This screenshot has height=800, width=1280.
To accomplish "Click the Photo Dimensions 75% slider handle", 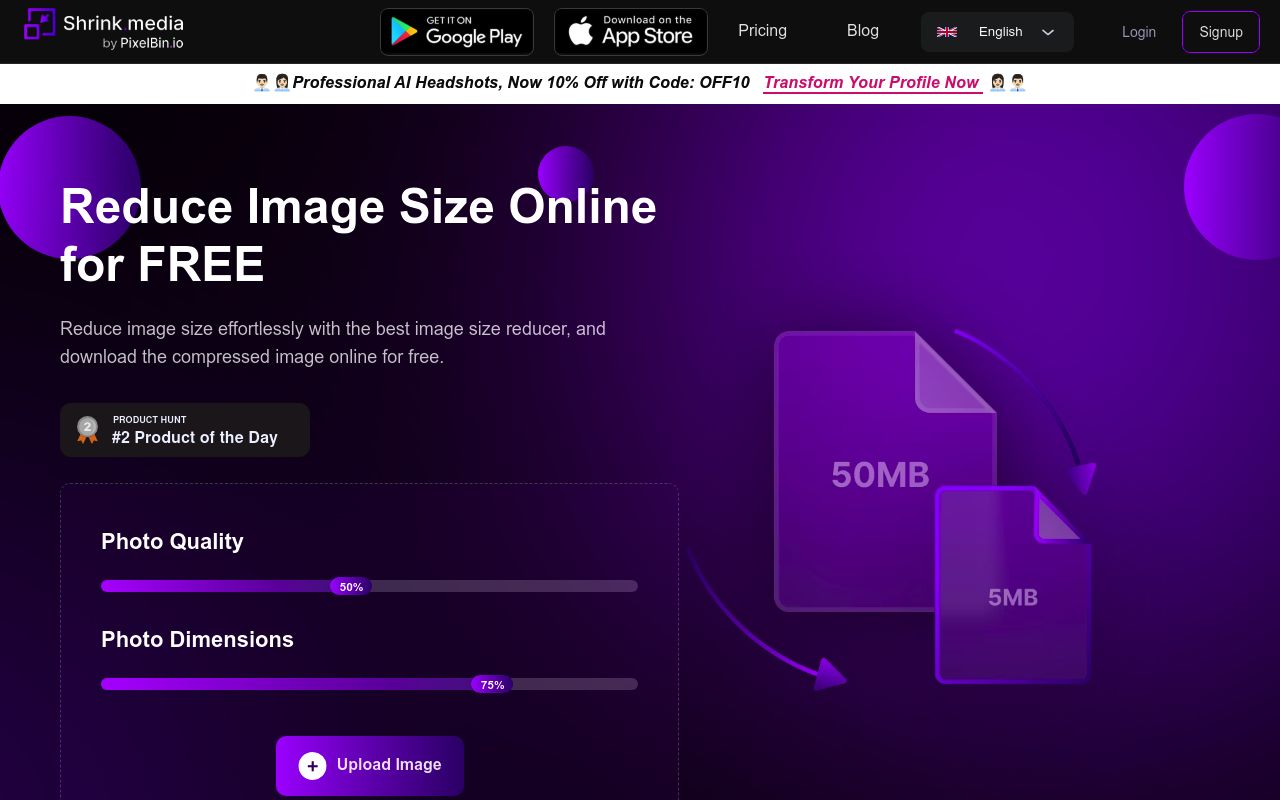I will pyautogui.click(x=492, y=685).
